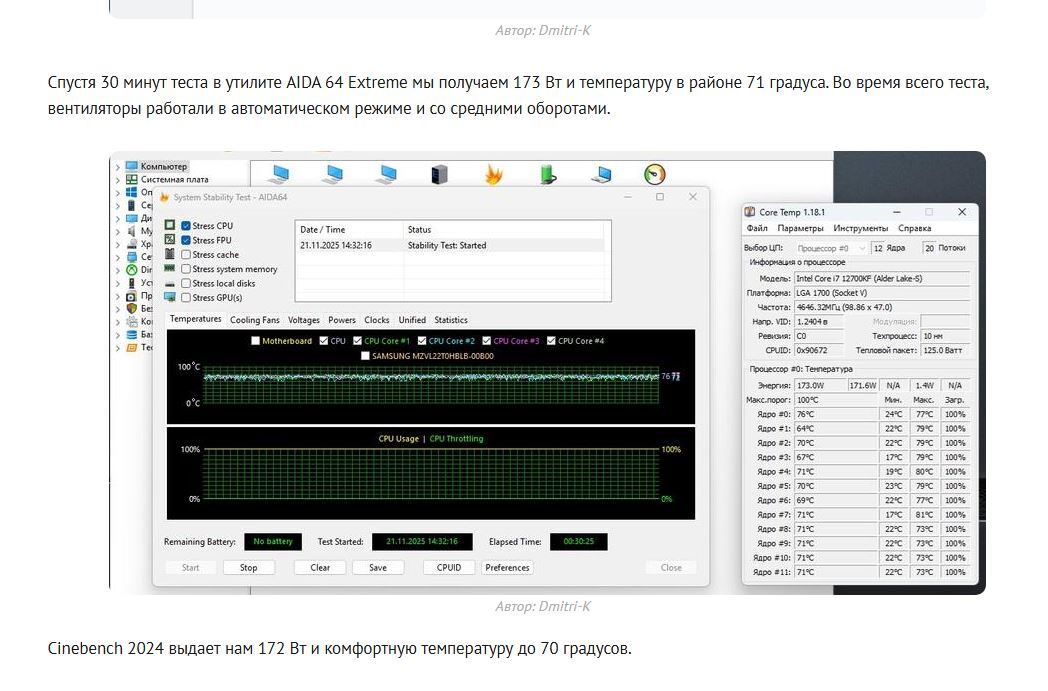The width and height of the screenshot is (1048, 691).
Task: Switch to the Cooling Fans tab
Action: point(254,320)
